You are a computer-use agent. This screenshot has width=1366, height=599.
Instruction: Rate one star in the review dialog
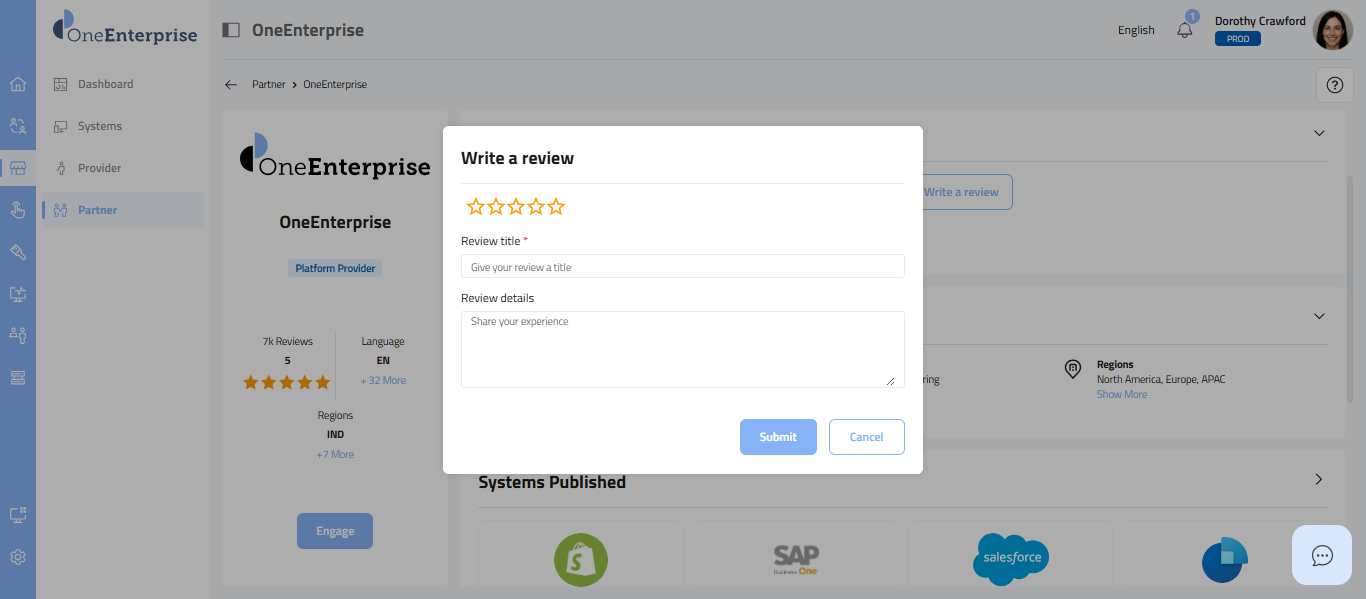click(x=476, y=207)
